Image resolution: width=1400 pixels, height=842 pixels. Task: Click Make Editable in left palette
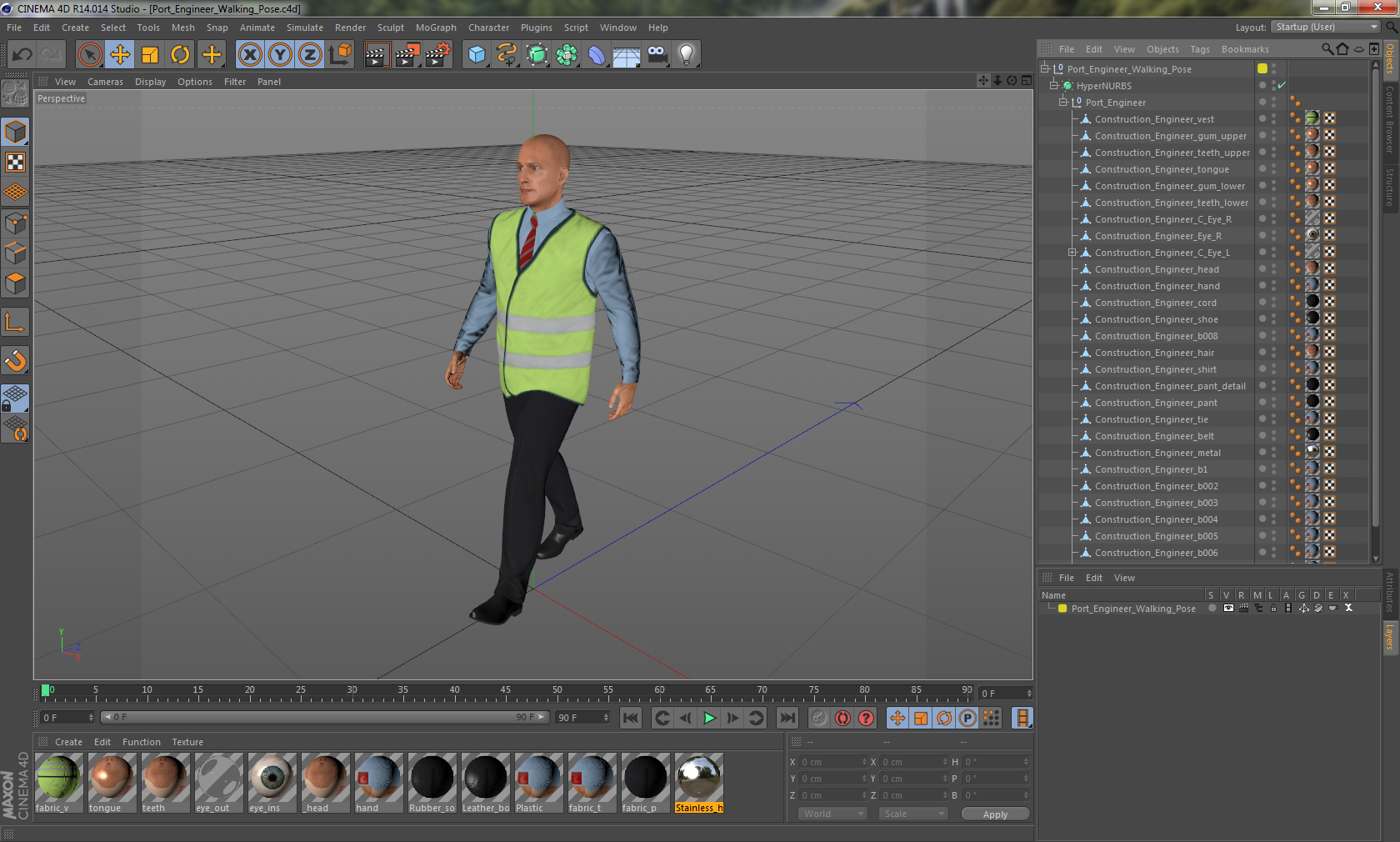pyautogui.click(x=15, y=93)
